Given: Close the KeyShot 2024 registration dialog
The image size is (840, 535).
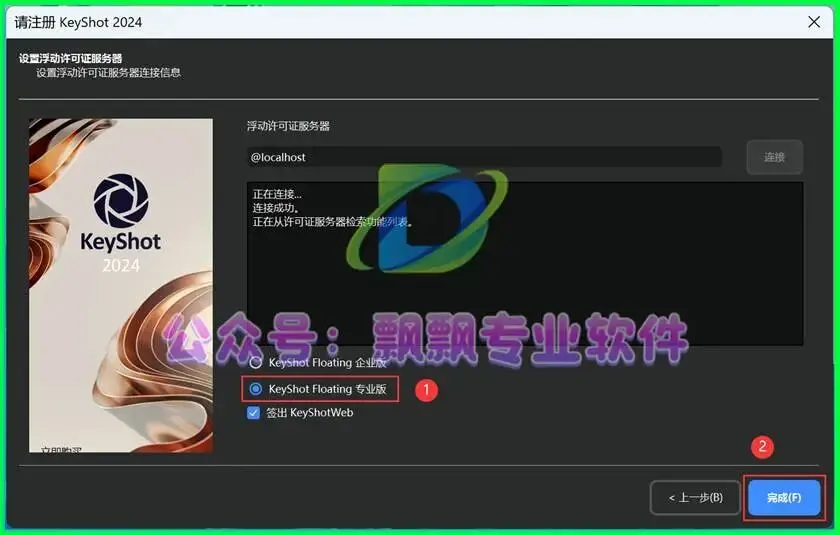Looking at the screenshot, I should pyautogui.click(x=814, y=22).
